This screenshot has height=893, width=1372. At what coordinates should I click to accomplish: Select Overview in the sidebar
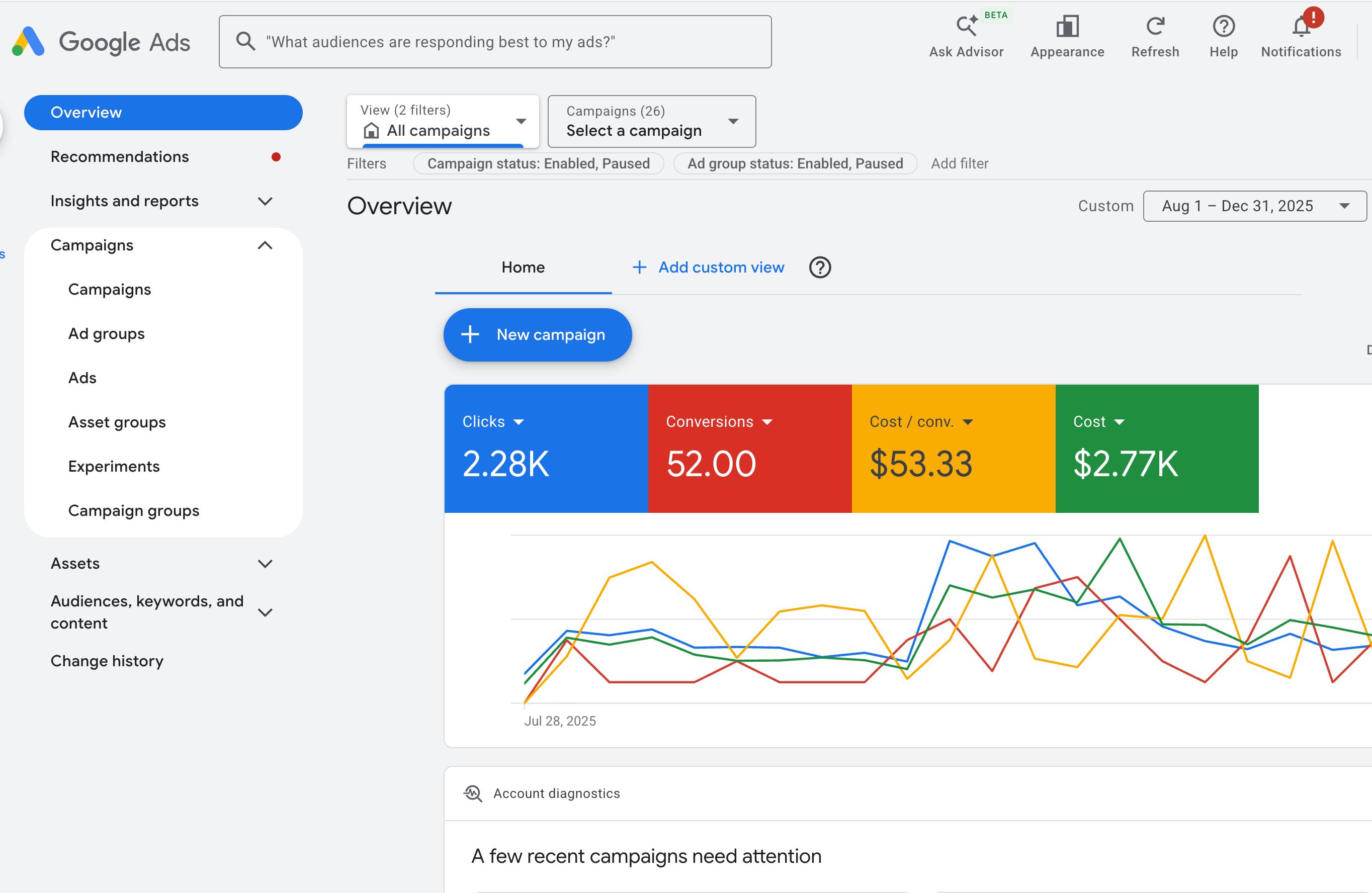[163, 113]
